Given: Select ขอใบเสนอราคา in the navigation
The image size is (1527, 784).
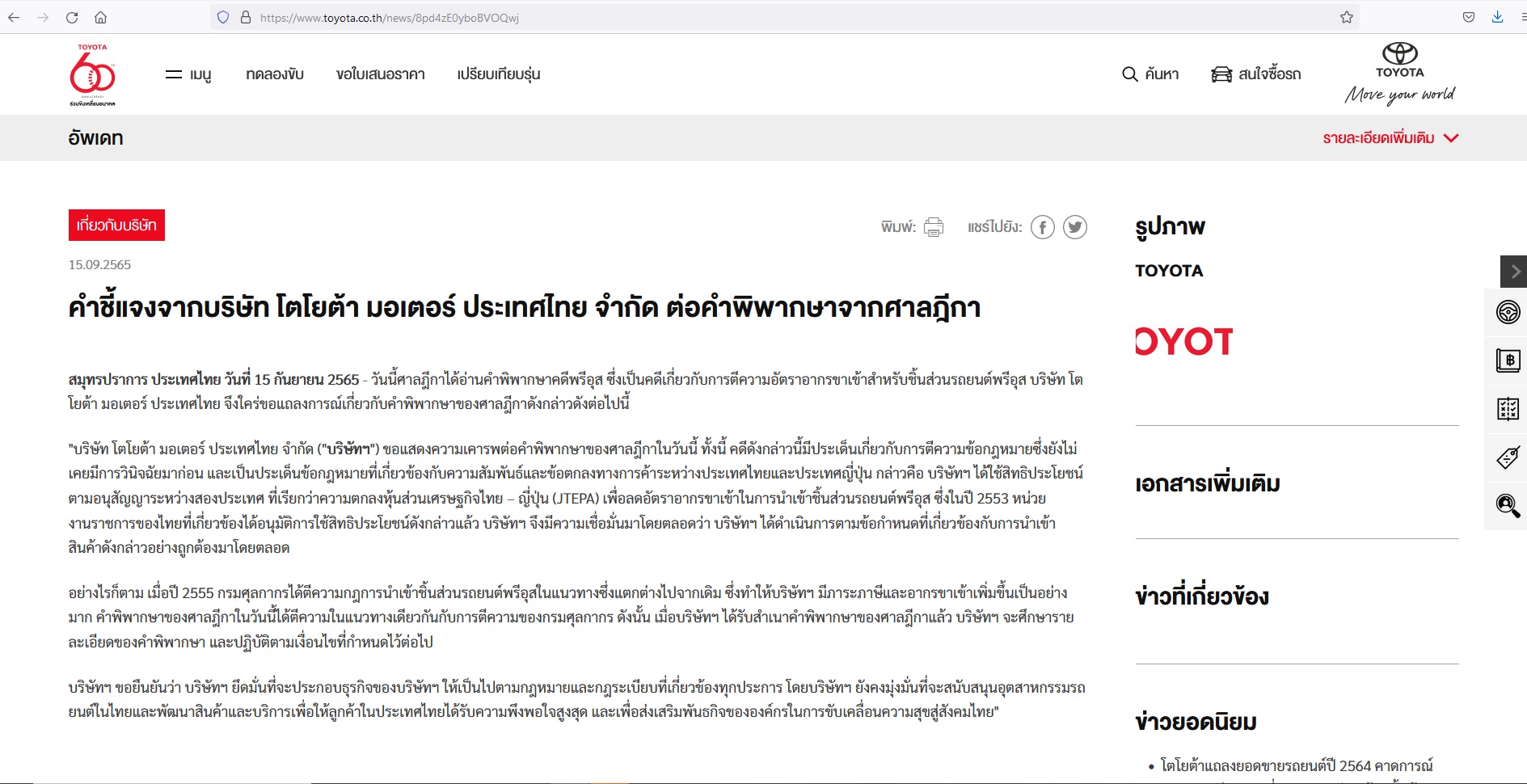Looking at the screenshot, I should tap(381, 74).
